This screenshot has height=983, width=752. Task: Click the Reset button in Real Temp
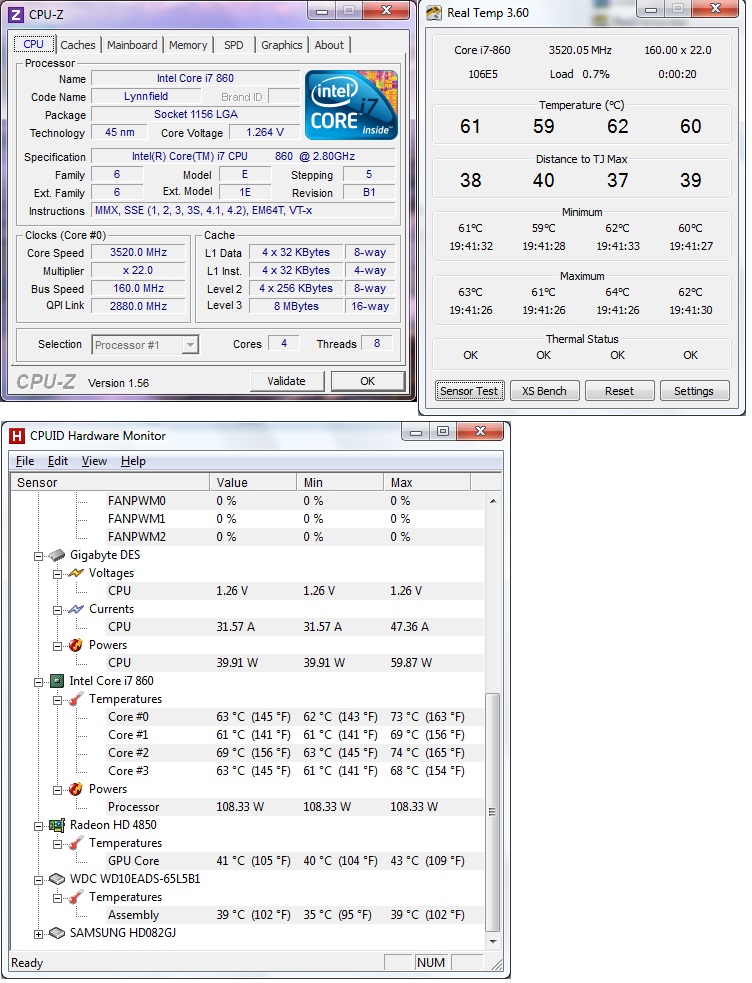pos(619,391)
